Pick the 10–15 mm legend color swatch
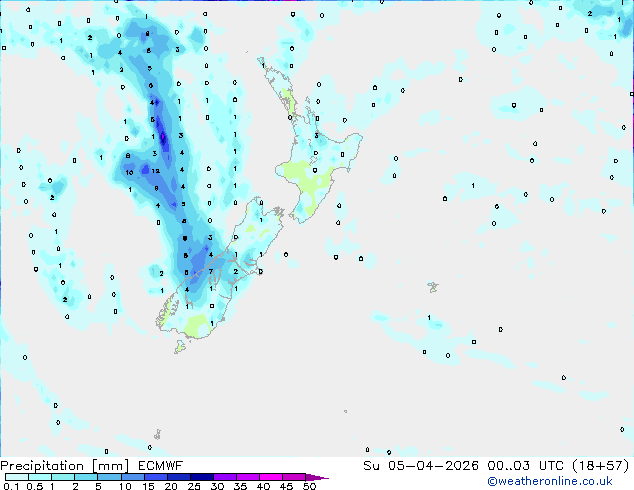The height and width of the screenshot is (490, 634). click(133, 477)
